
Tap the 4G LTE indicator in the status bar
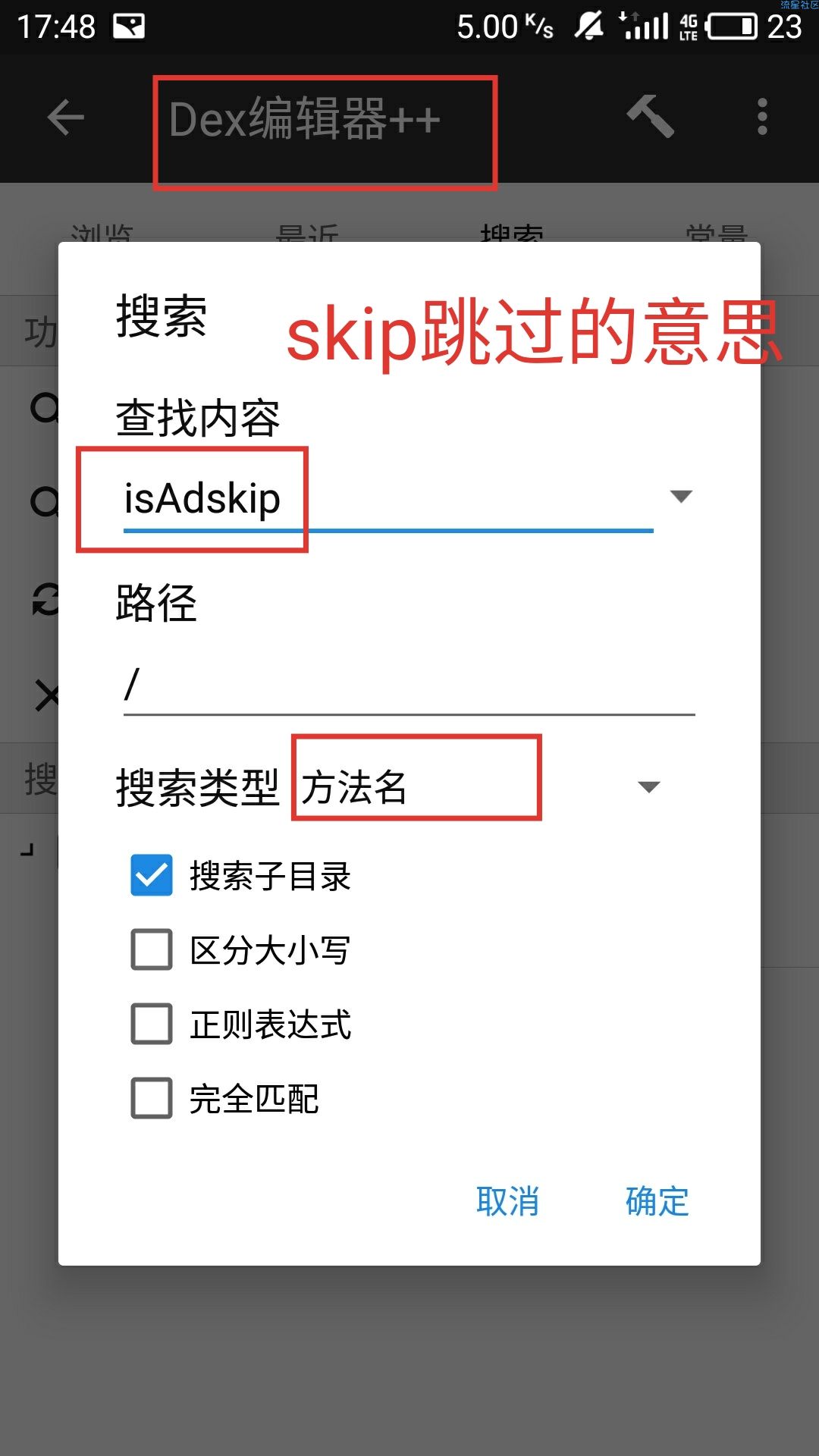tap(688, 27)
